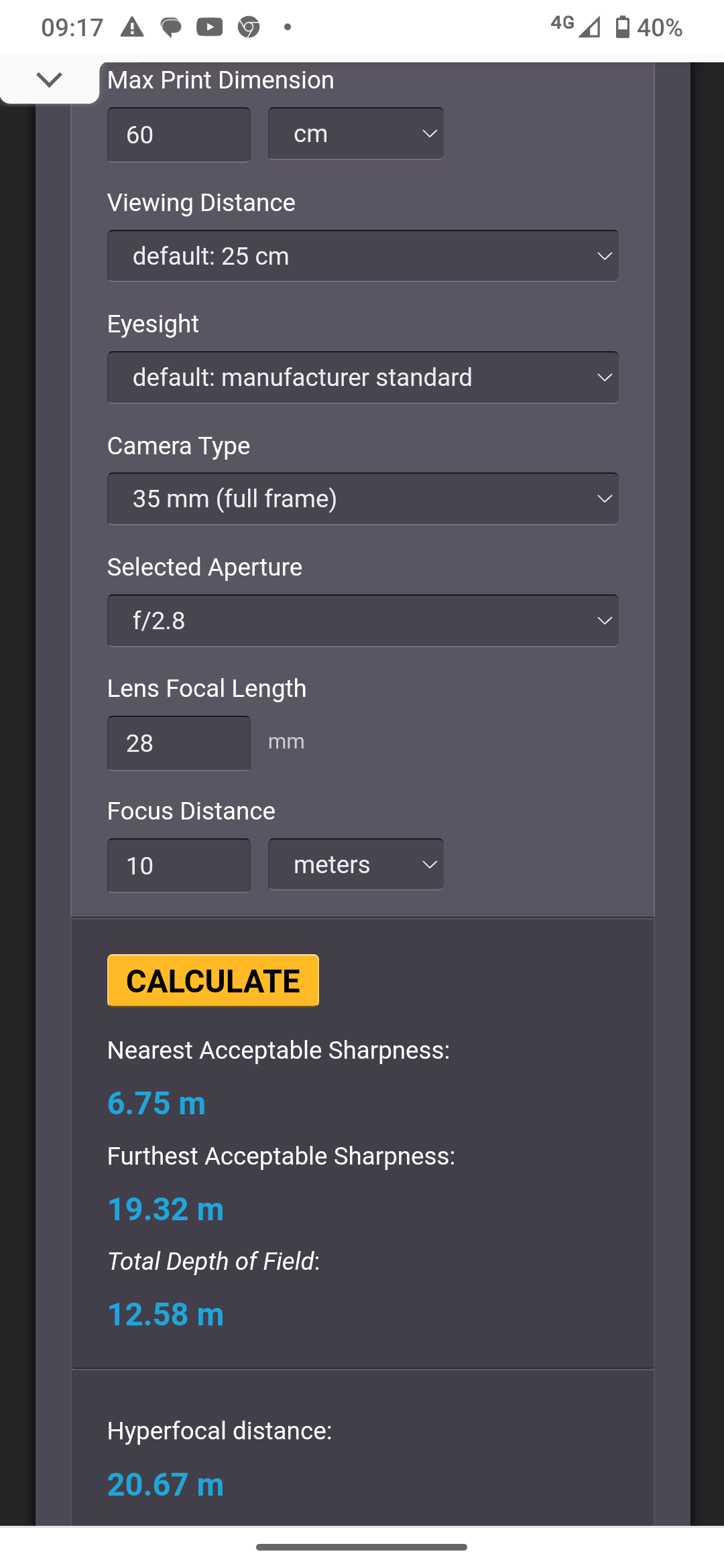Tap the battery status icon
The image size is (724, 1568).
click(x=623, y=27)
